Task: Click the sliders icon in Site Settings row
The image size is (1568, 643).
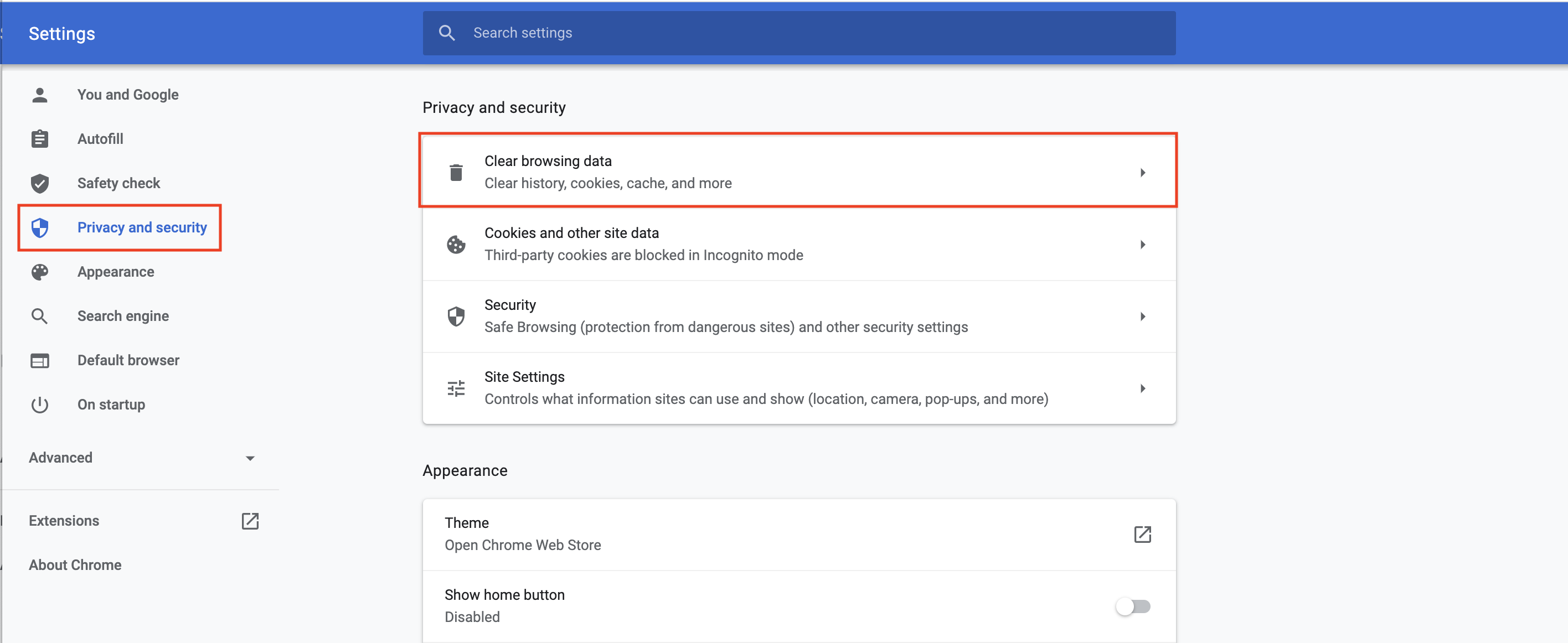Action: click(x=456, y=388)
